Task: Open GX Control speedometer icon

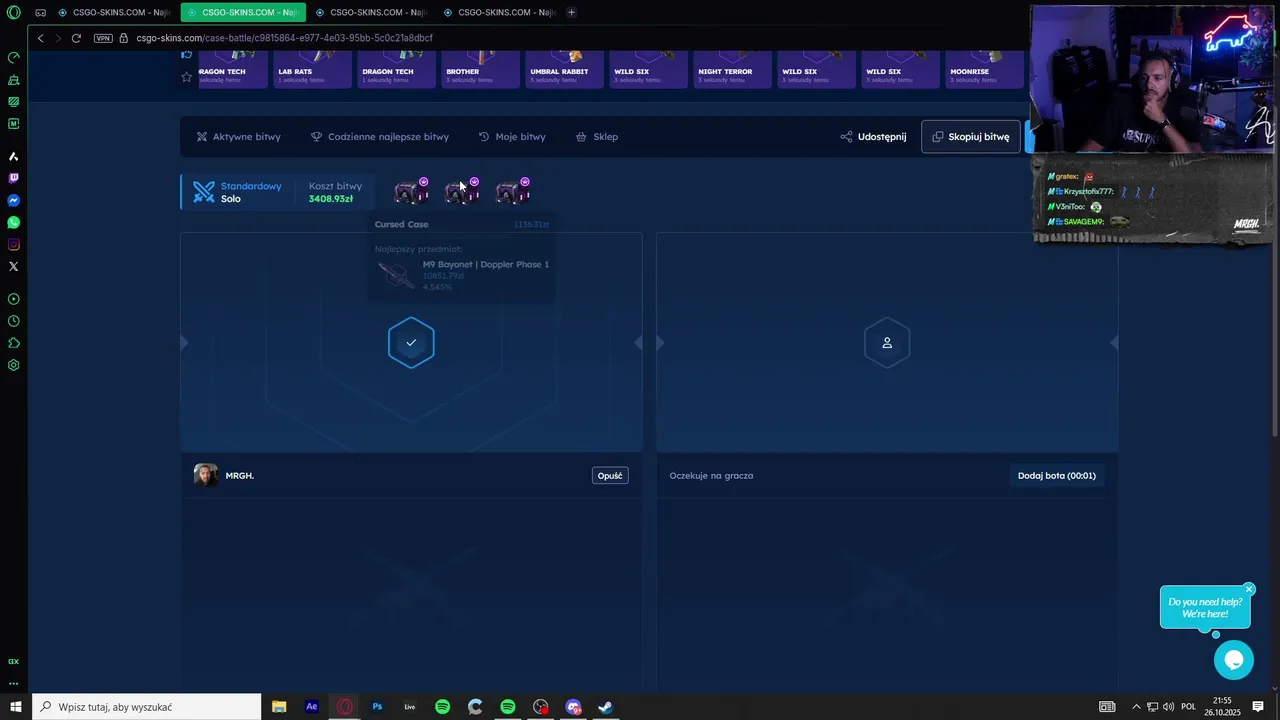Action: pos(14,57)
